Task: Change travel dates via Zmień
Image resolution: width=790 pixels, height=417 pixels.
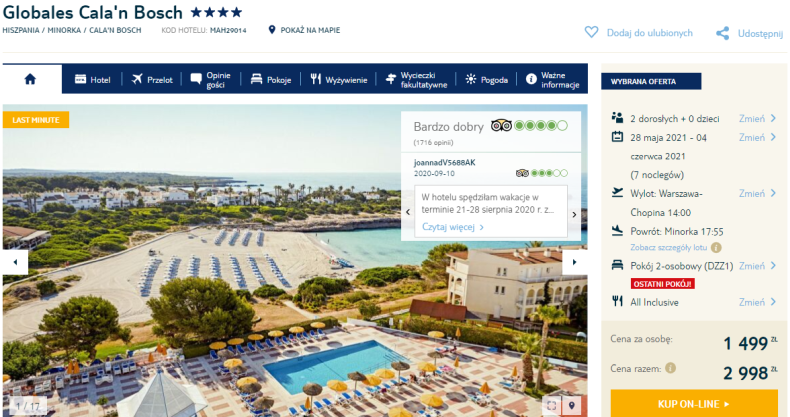Action: coord(757,137)
